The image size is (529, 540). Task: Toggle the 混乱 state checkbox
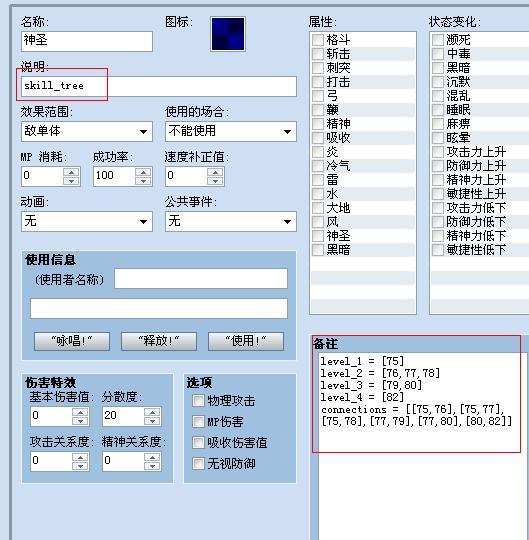tap(438, 95)
